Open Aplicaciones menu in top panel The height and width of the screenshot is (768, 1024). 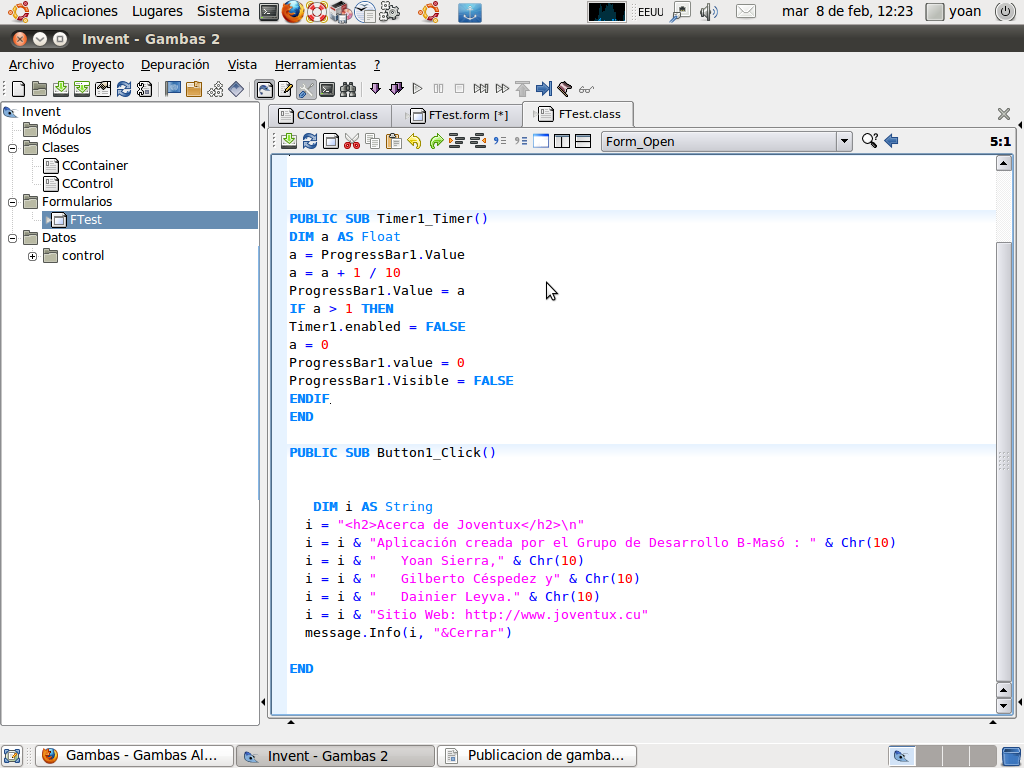76,11
